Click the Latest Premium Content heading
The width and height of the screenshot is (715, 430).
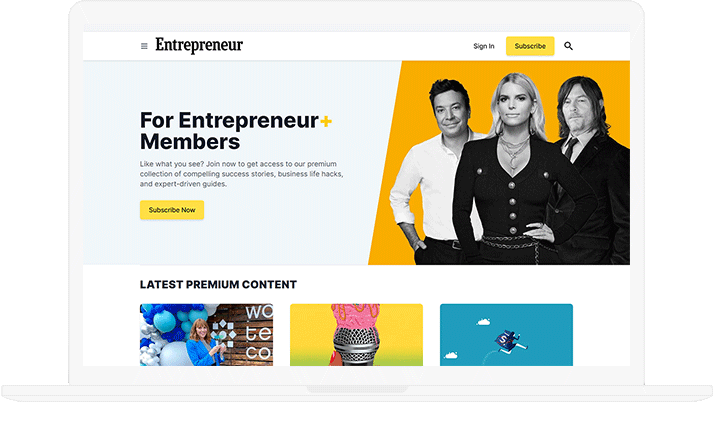pos(218,285)
